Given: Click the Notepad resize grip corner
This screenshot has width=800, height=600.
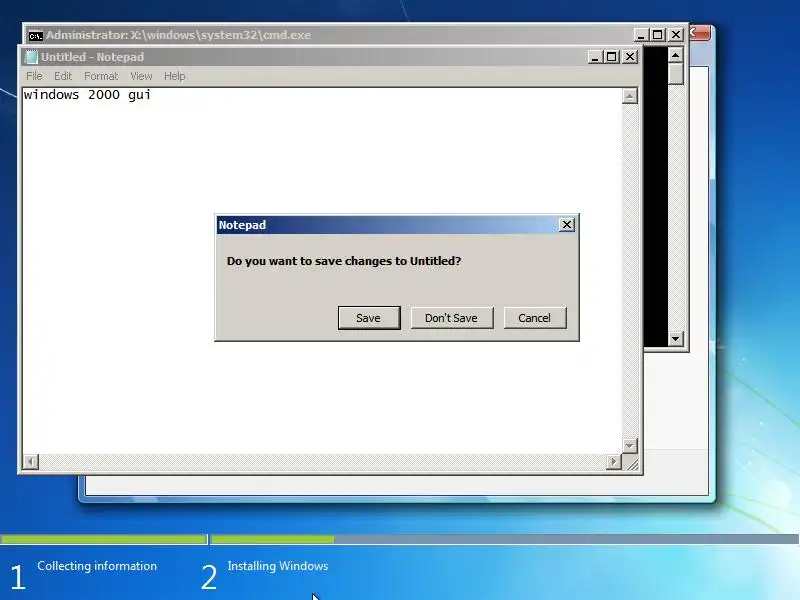Looking at the screenshot, I should [632, 464].
